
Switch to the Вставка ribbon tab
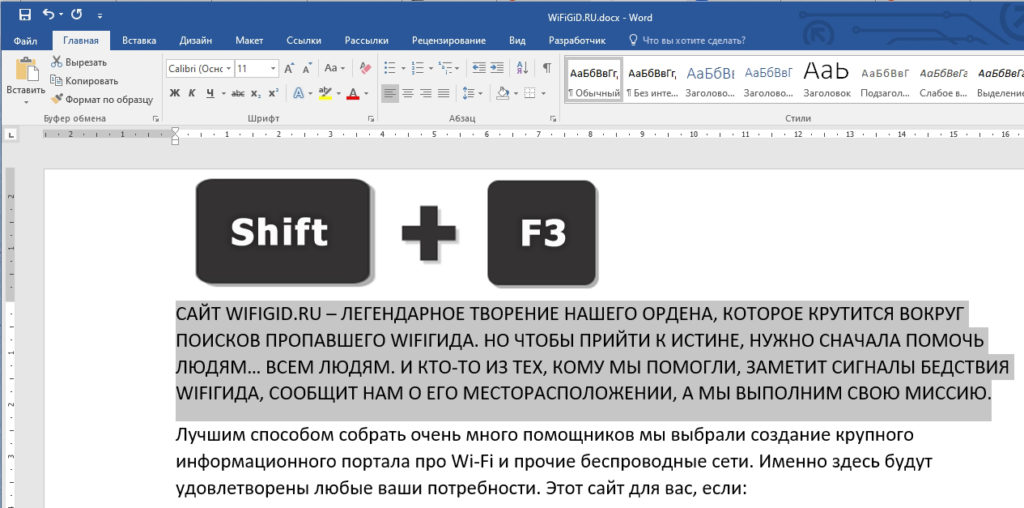tap(139, 41)
